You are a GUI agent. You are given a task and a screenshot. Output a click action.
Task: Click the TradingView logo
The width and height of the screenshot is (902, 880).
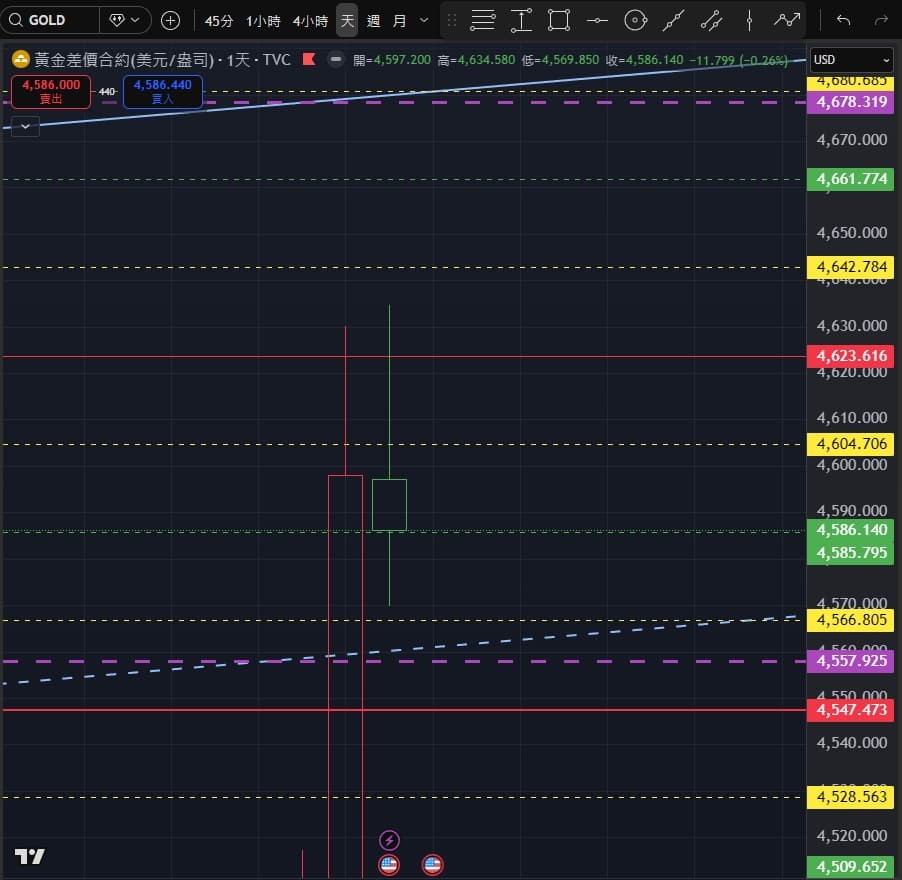click(x=29, y=856)
